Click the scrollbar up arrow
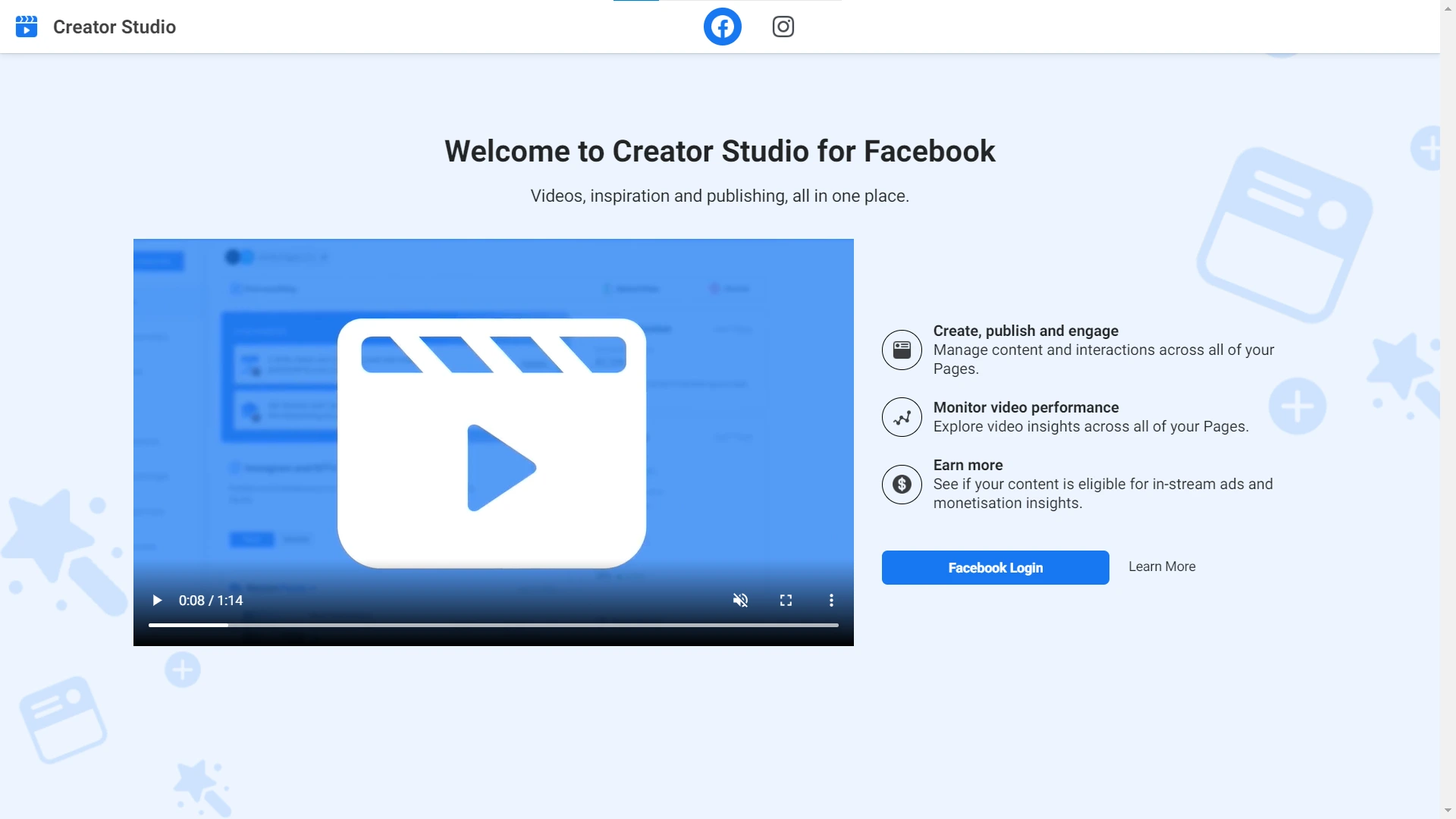This screenshot has width=1456, height=819. pos(1448,7)
